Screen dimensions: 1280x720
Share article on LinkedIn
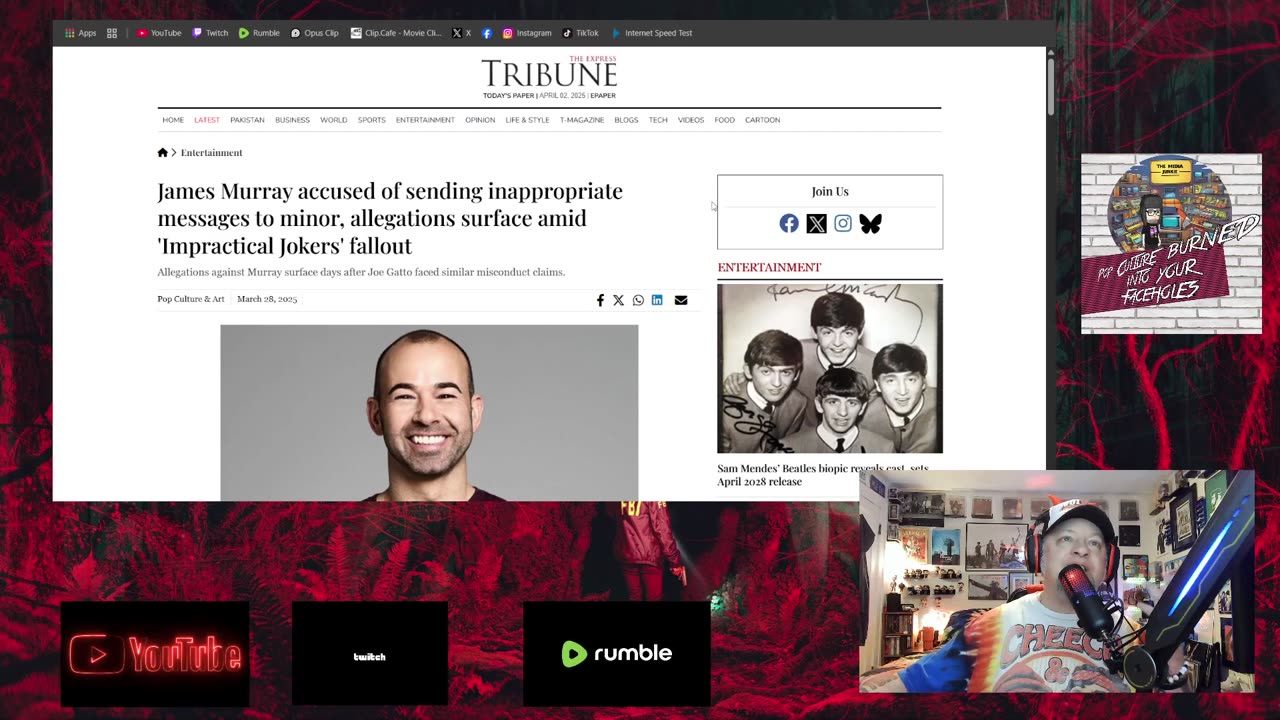657,300
